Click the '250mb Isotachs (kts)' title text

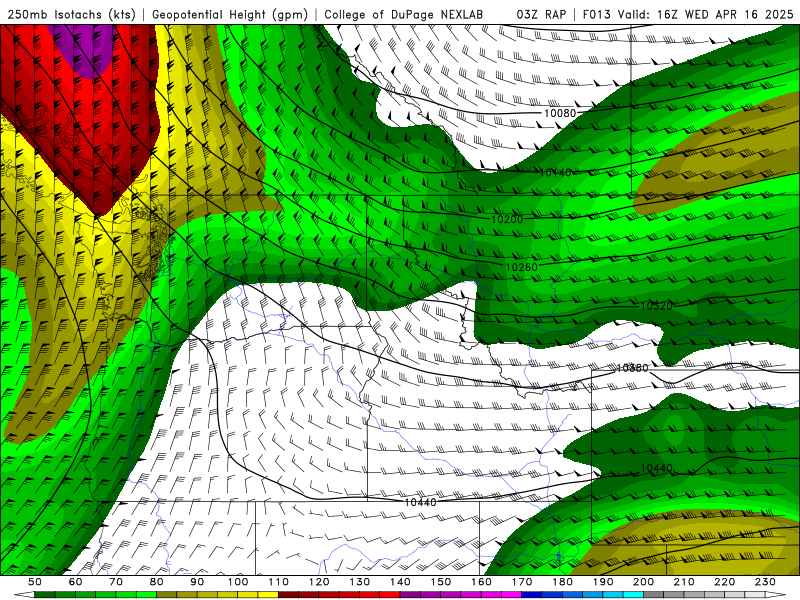click(x=71, y=14)
